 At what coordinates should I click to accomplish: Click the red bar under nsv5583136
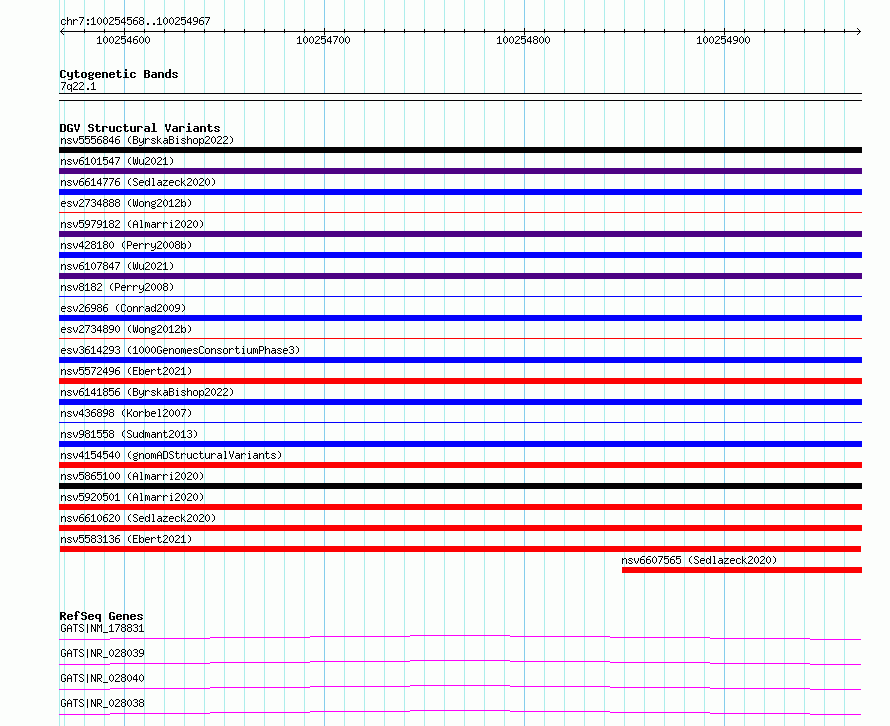point(460,549)
